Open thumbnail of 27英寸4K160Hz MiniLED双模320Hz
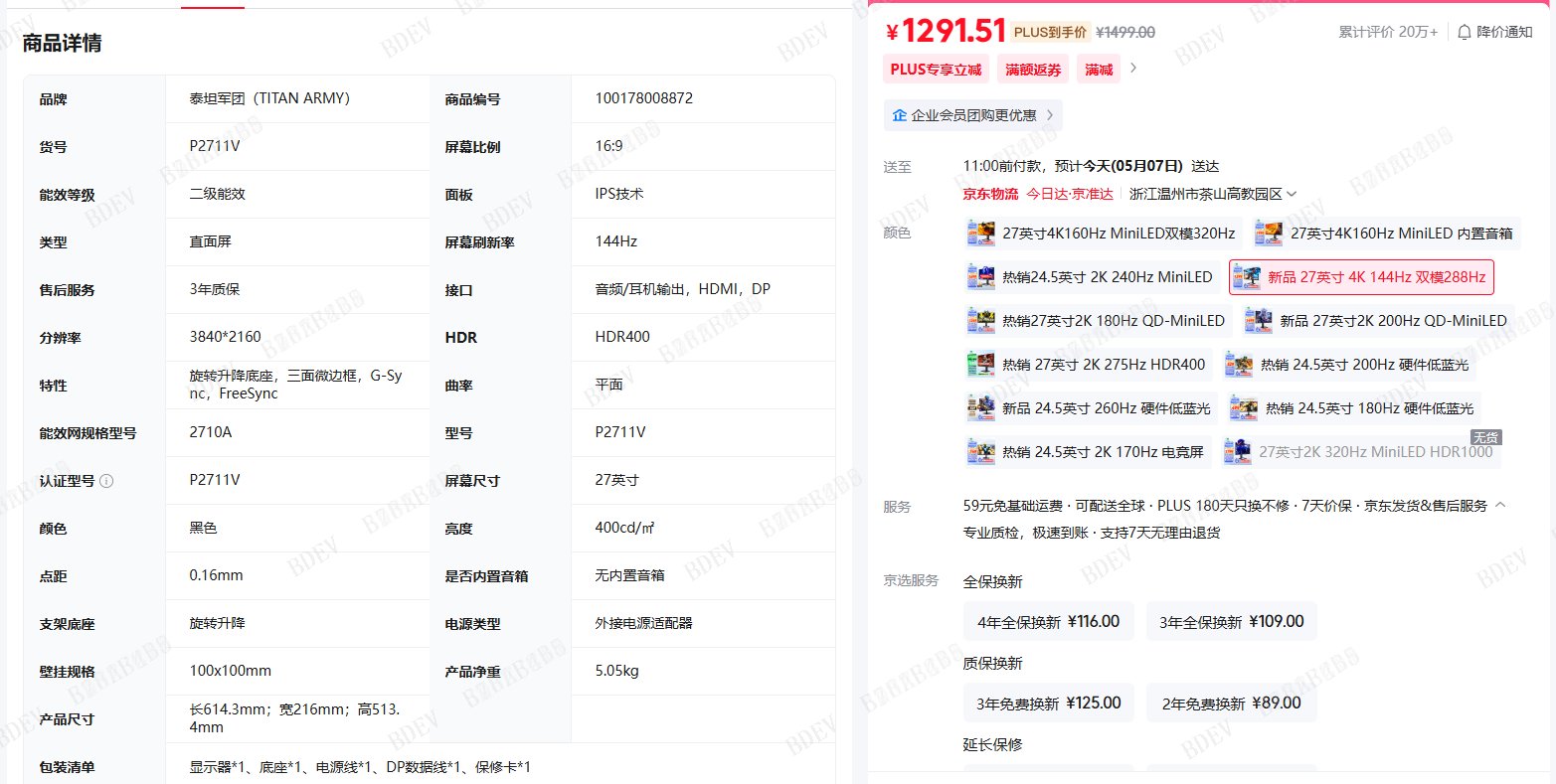Viewport: 1556px width, 784px height. 981,234
